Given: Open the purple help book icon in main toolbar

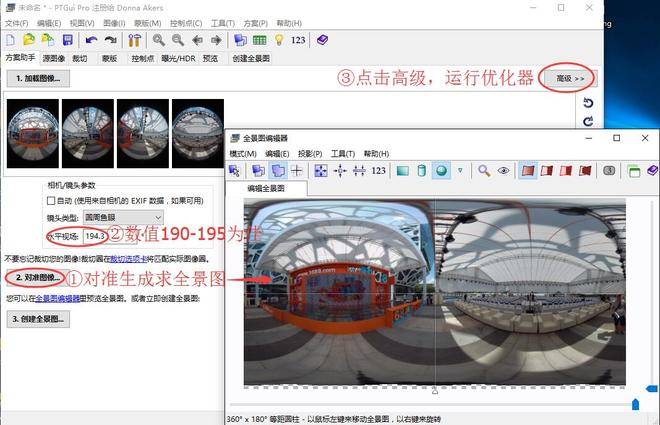Looking at the screenshot, I should (x=322, y=40).
